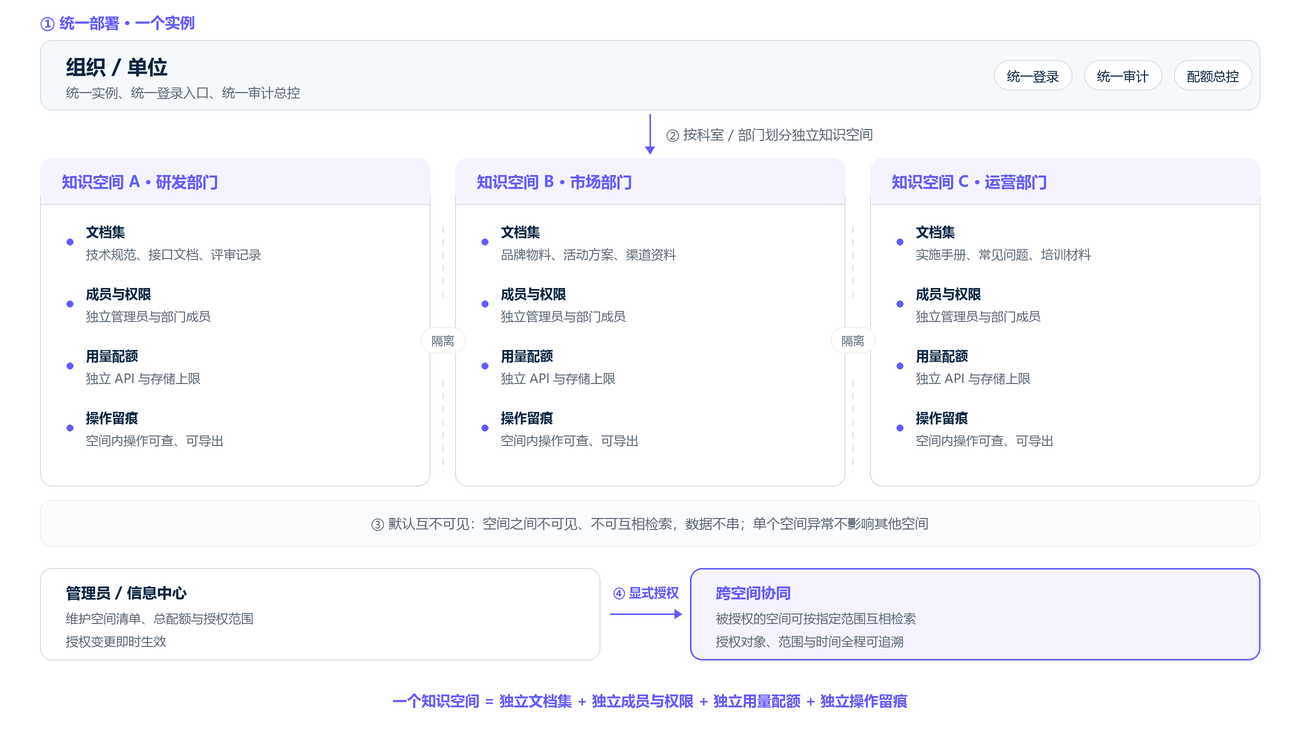1300x740 pixels.
Task: Select the text 统一实例、统一登录入口、统一审计总控
Action: point(183,93)
